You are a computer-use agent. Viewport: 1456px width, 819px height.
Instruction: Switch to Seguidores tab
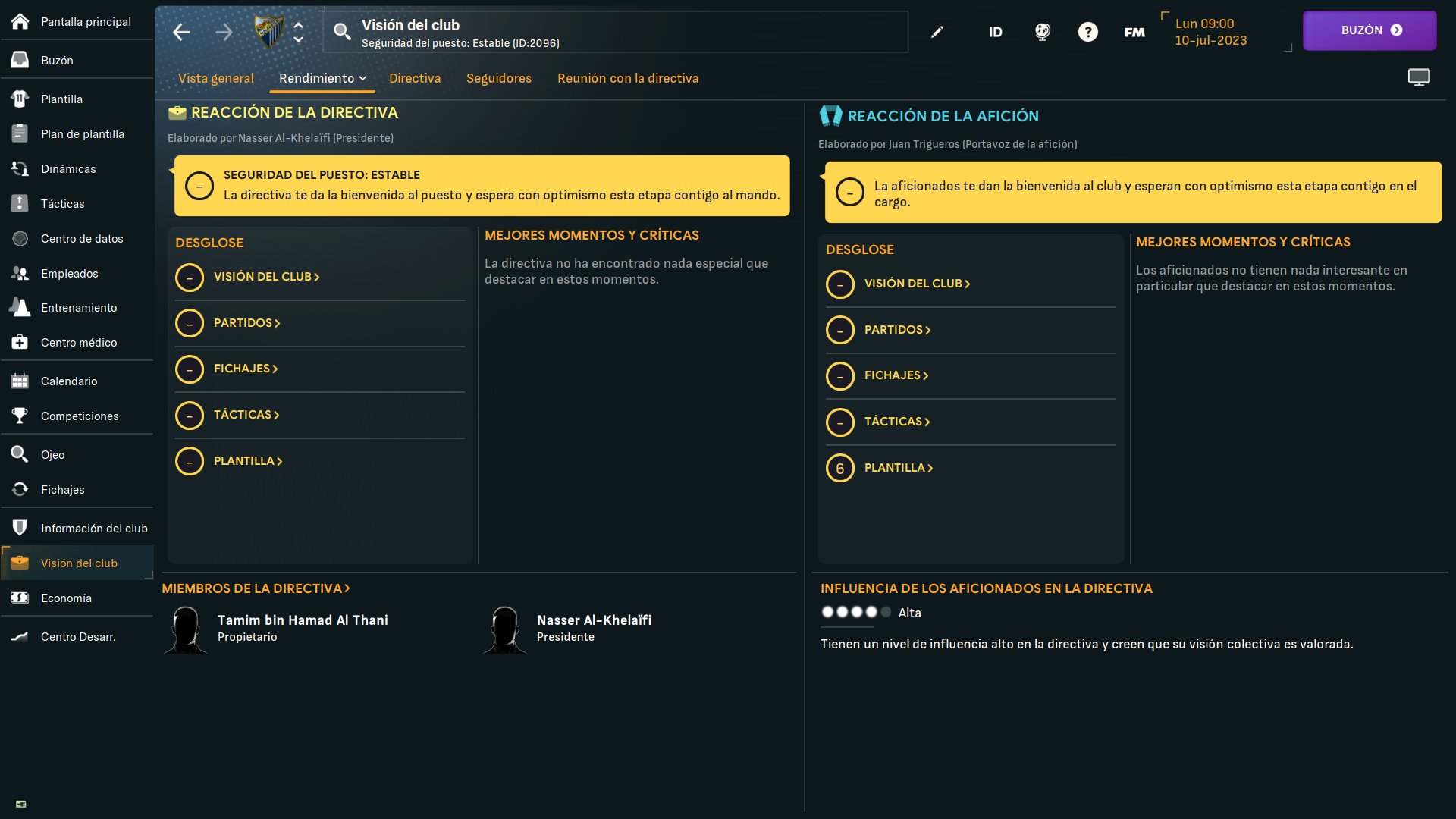pos(499,78)
